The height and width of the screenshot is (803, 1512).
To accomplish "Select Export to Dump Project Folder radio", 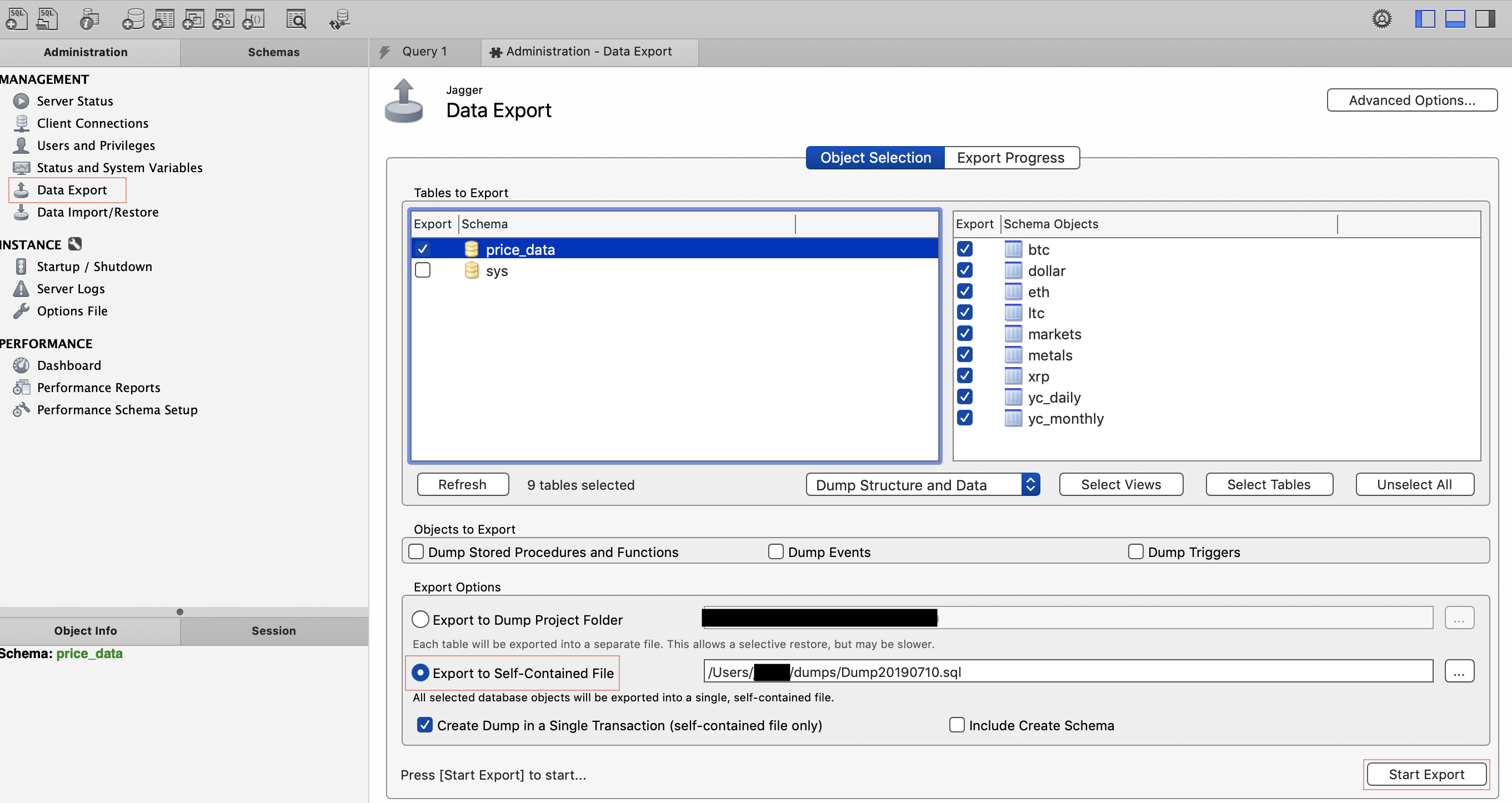I will click(419, 620).
